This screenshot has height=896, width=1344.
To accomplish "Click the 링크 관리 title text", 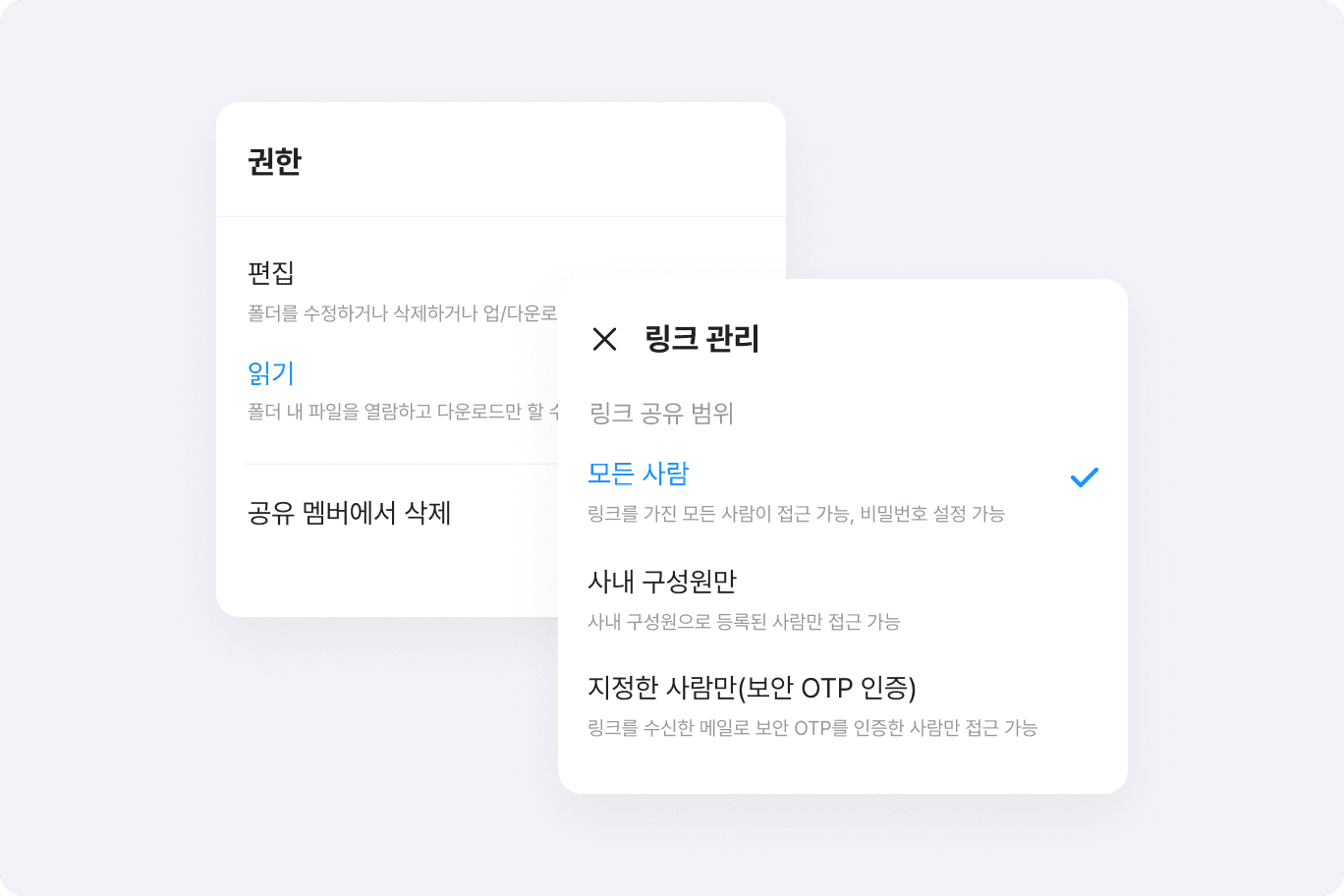I will 701,339.
